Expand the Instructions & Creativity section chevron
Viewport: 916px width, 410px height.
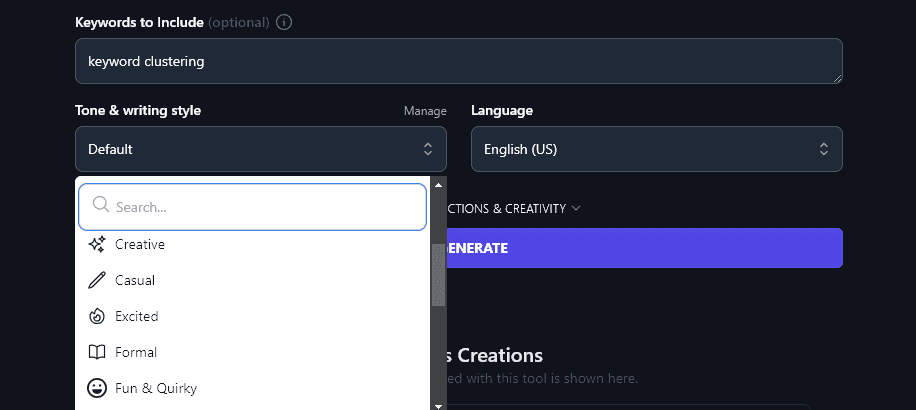tap(576, 209)
